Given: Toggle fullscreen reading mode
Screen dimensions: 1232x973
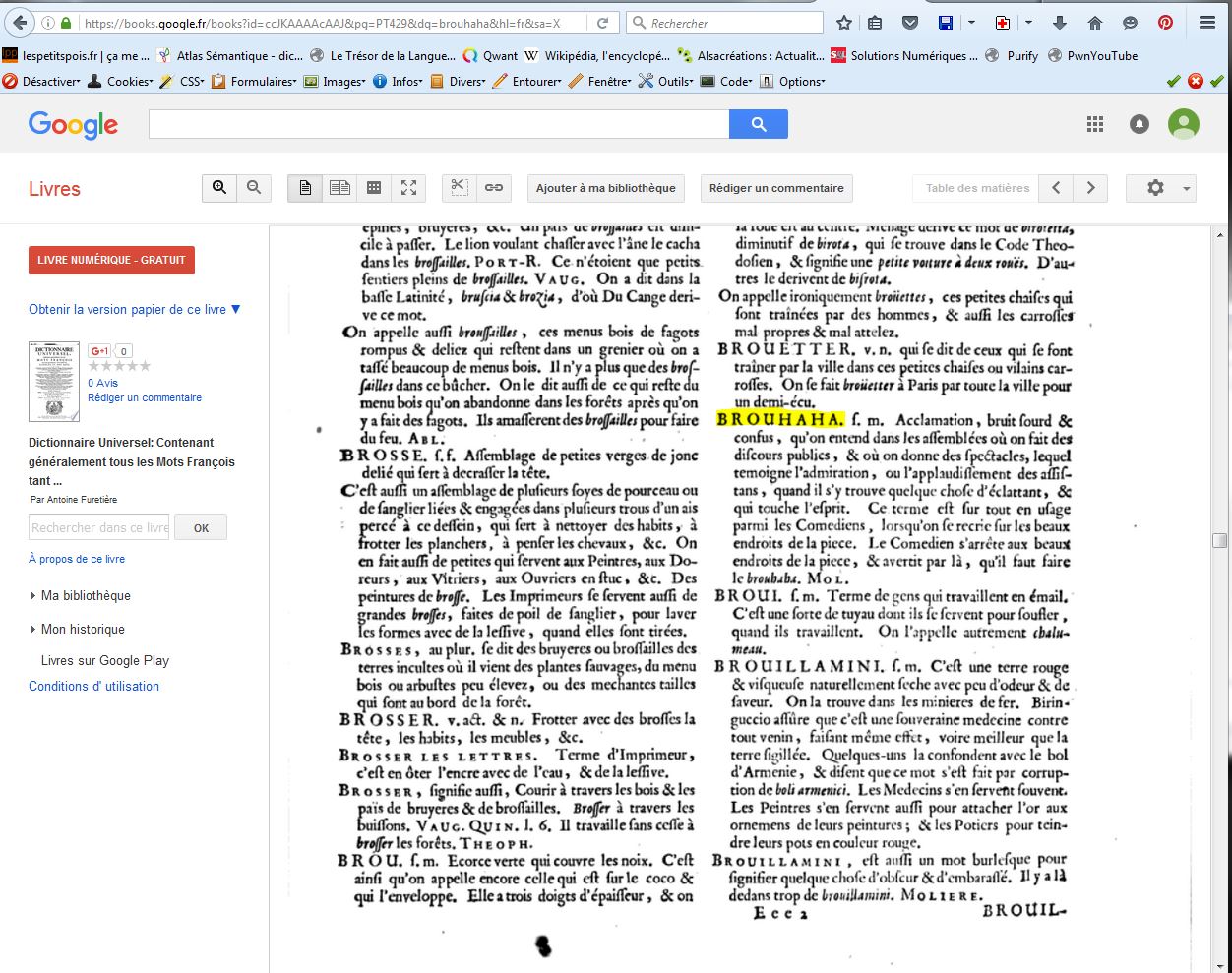Looking at the screenshot, I should point(408,188).
